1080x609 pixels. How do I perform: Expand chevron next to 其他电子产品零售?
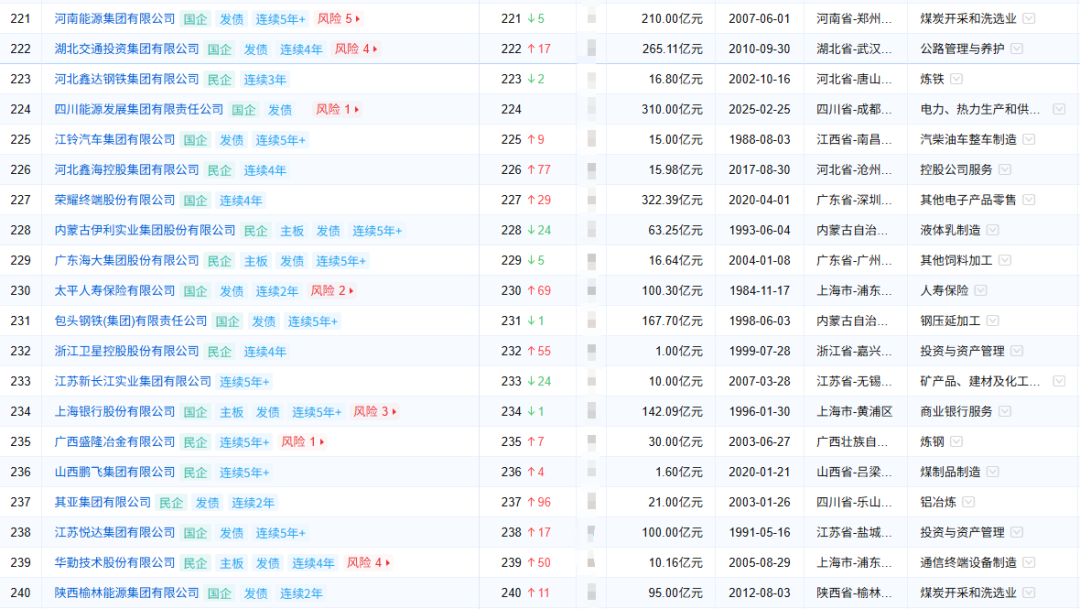click(1029, 200)
